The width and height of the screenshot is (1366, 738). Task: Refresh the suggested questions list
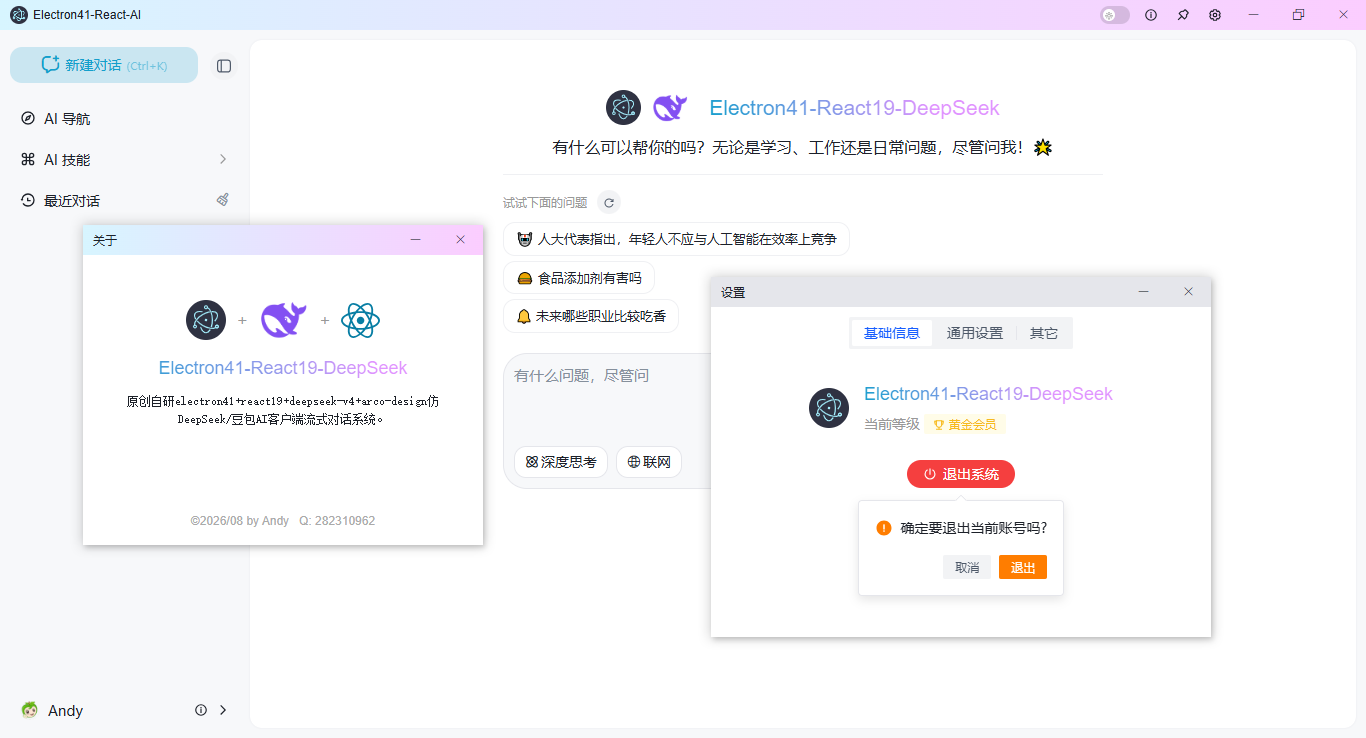609,203
